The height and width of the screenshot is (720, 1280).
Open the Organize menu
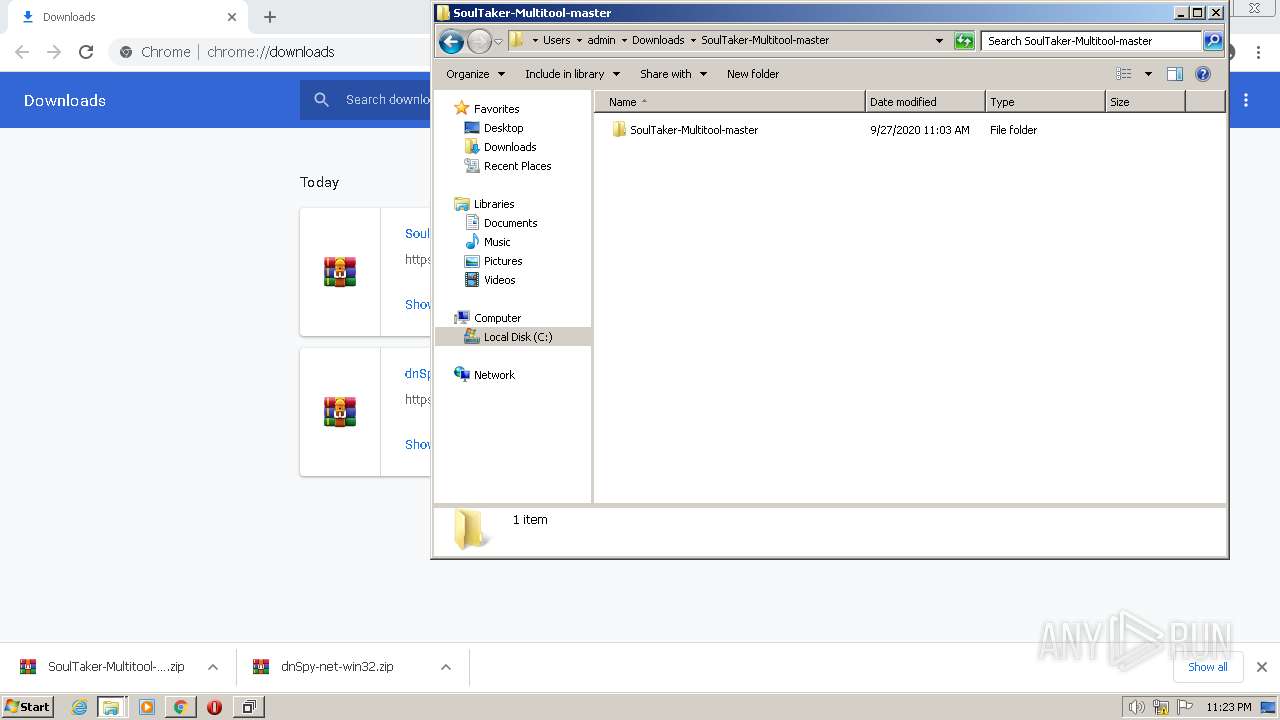click(476, 74)
